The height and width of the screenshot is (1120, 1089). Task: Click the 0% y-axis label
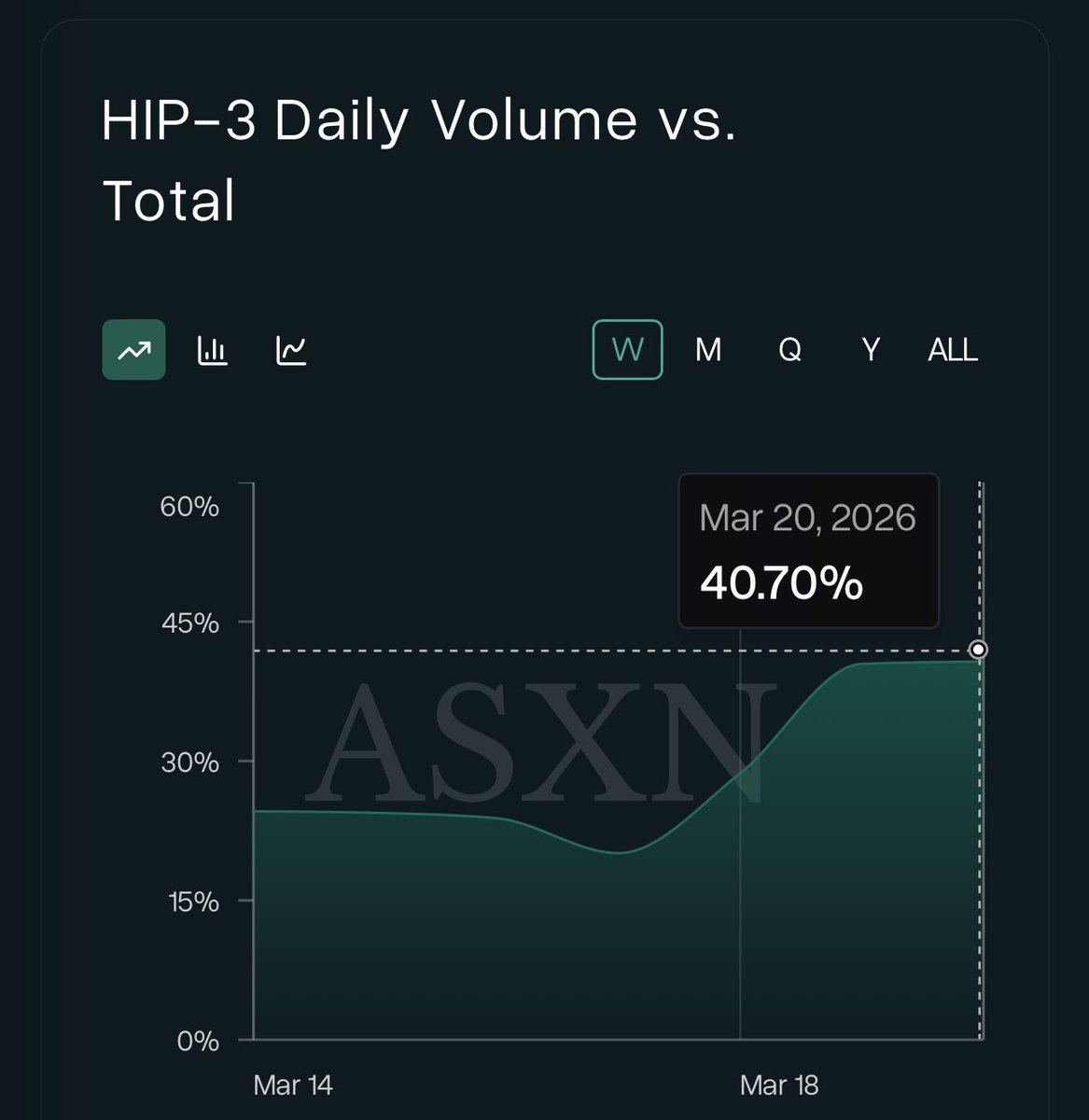coord(198,1041)
